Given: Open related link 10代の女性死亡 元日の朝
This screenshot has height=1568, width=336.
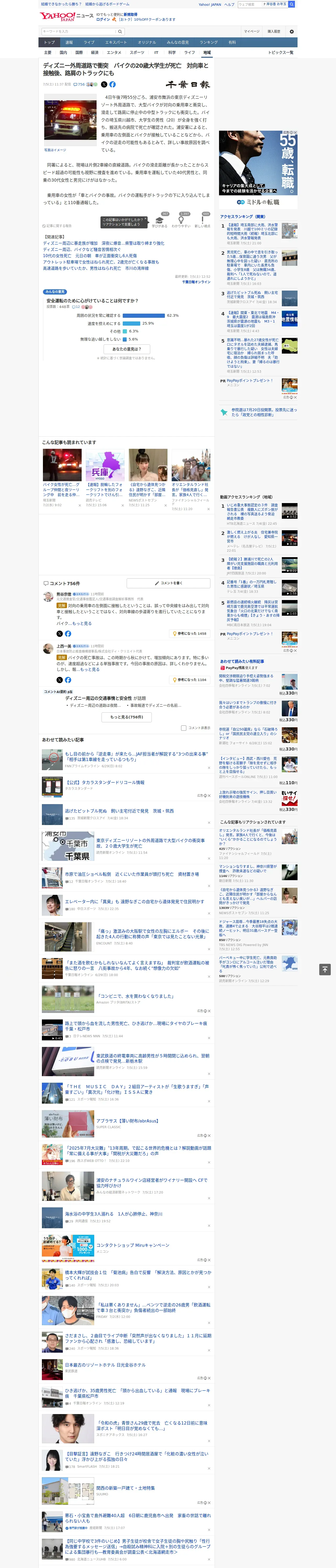Looking at the screenshot, I should tap(90, 256).
